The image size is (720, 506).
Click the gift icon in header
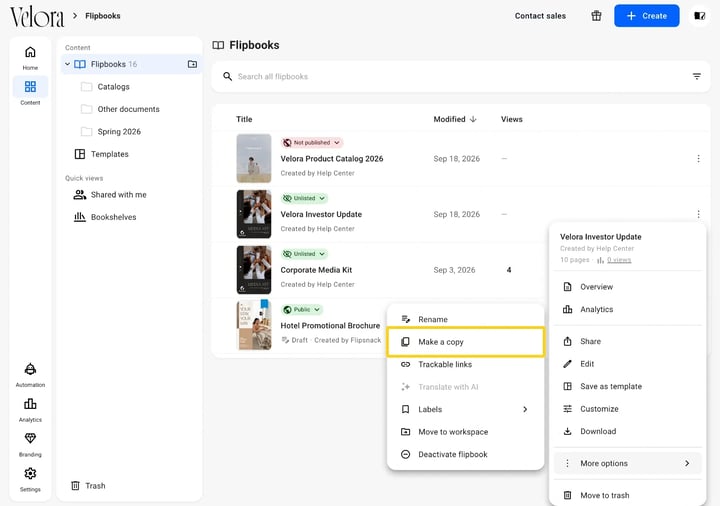[x=596, y=16]
